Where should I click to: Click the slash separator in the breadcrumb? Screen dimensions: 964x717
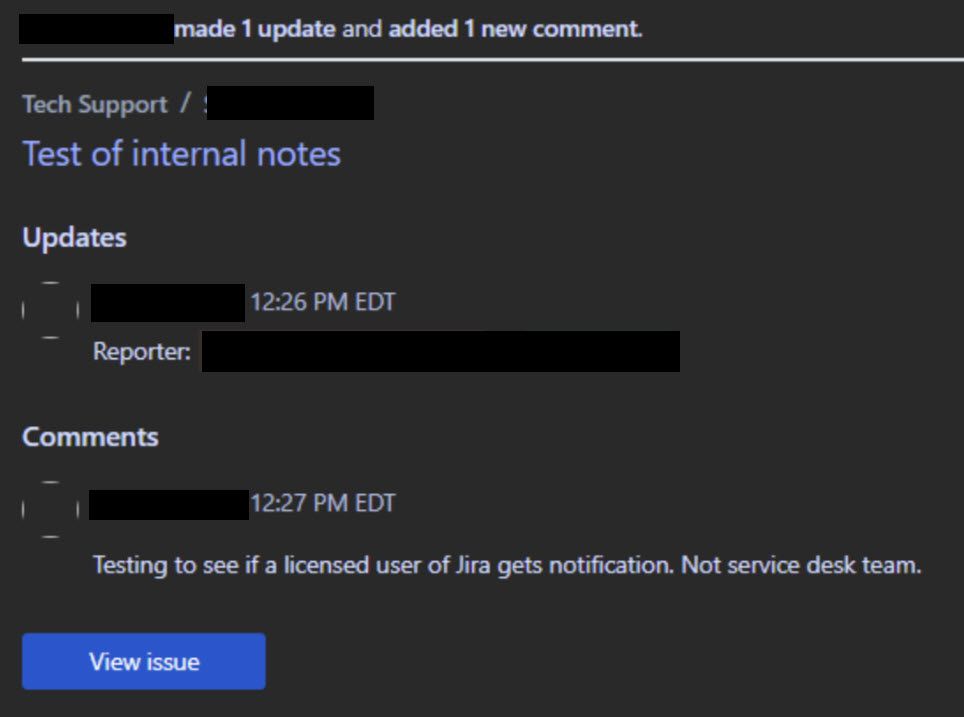click(185, 104)
